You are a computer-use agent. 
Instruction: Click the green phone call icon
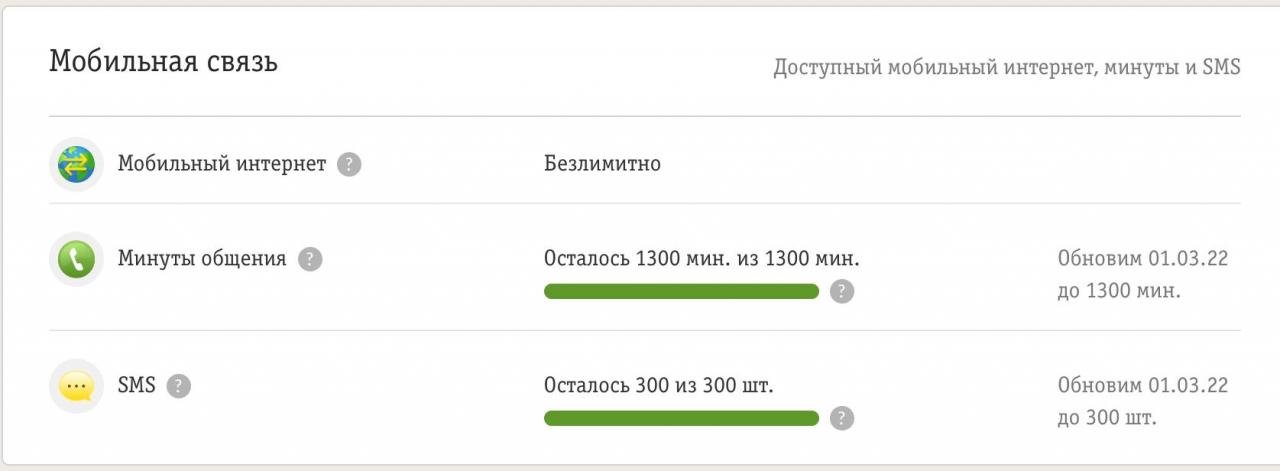77,260
